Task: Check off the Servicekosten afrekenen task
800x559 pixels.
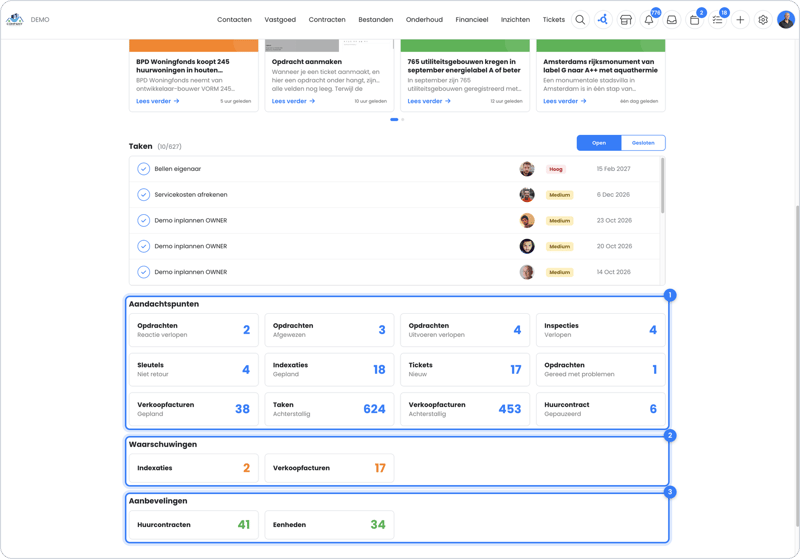Action: pos(143,195)
